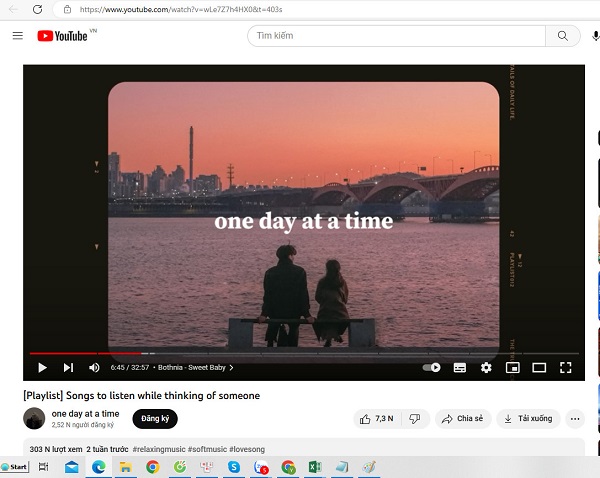Open Excel on the taskbar
600x478 pixels.
[x=315, y=467]
